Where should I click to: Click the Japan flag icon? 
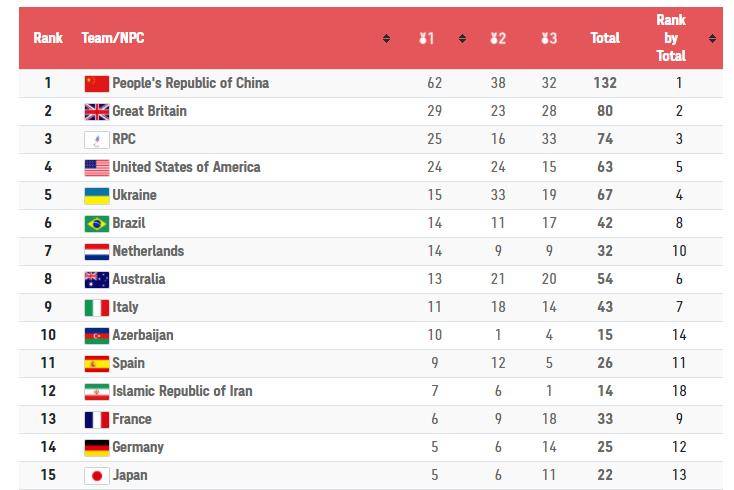click(x=97, y=475)
